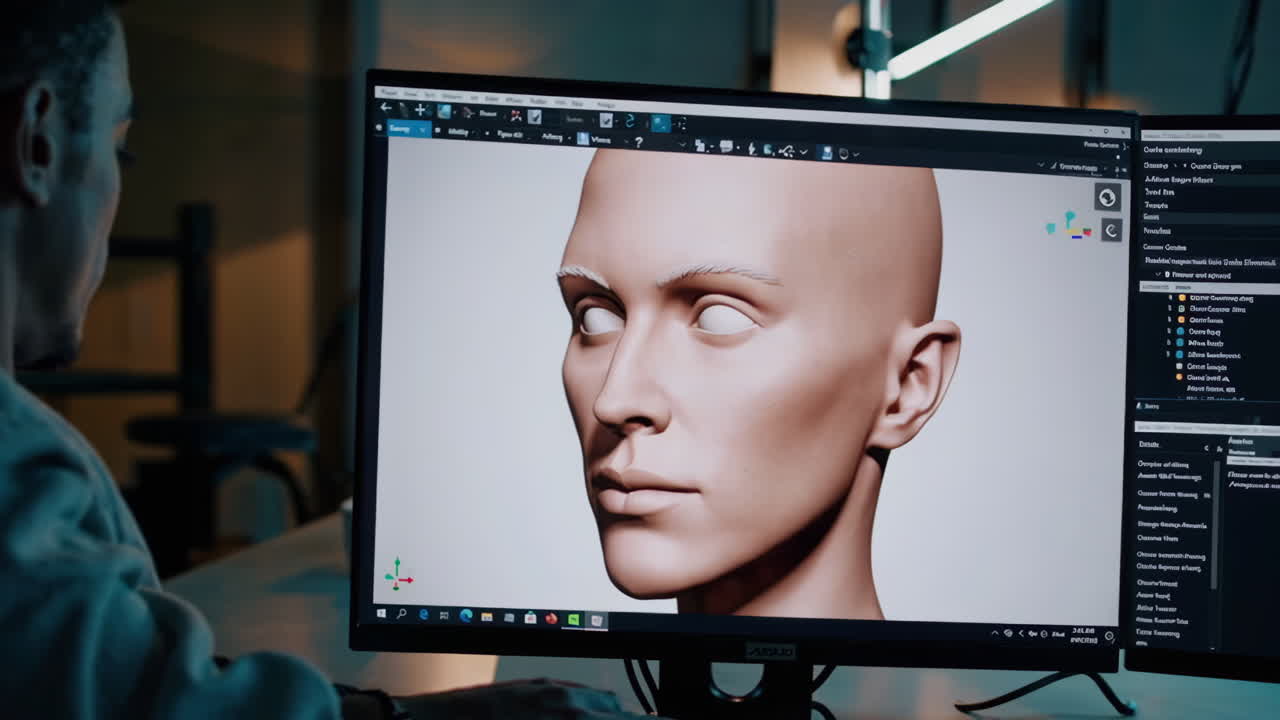Click the red crosshair tool icon

coord(515,114)
